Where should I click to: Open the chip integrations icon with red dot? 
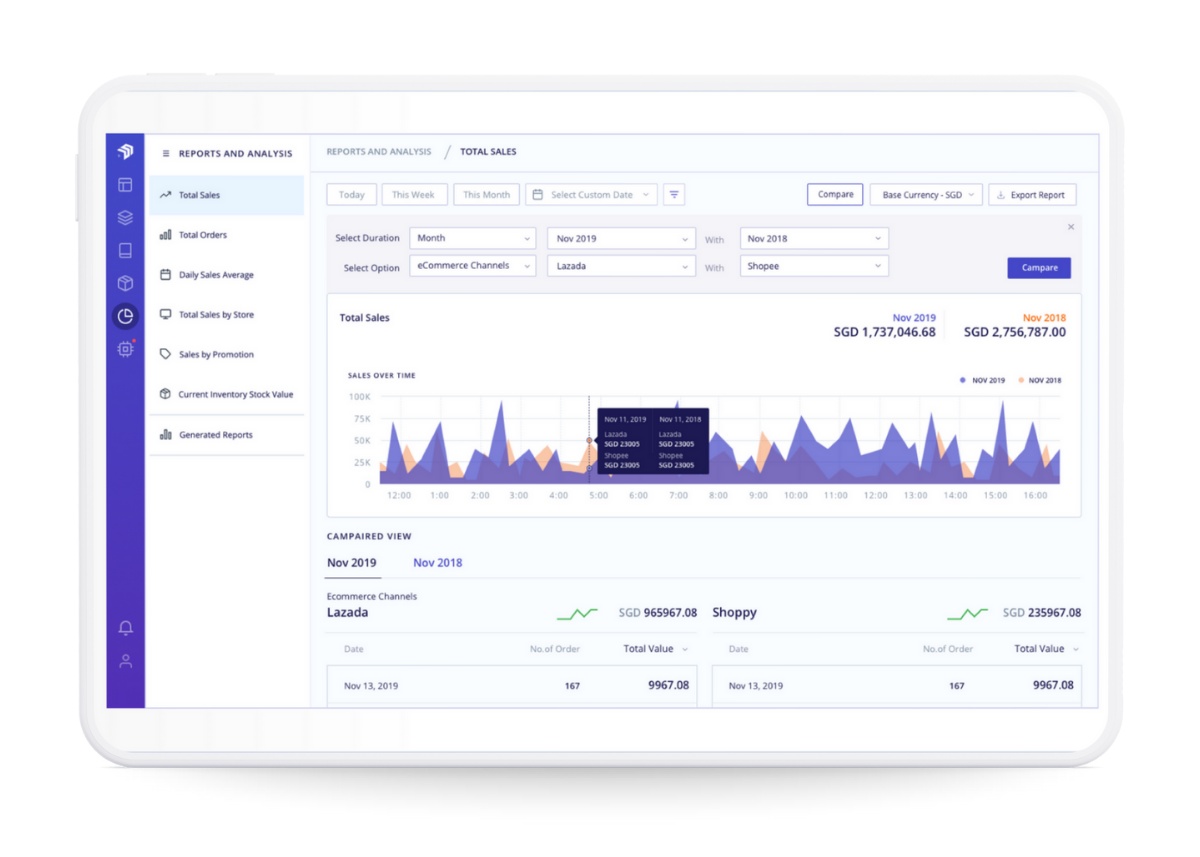125,349
